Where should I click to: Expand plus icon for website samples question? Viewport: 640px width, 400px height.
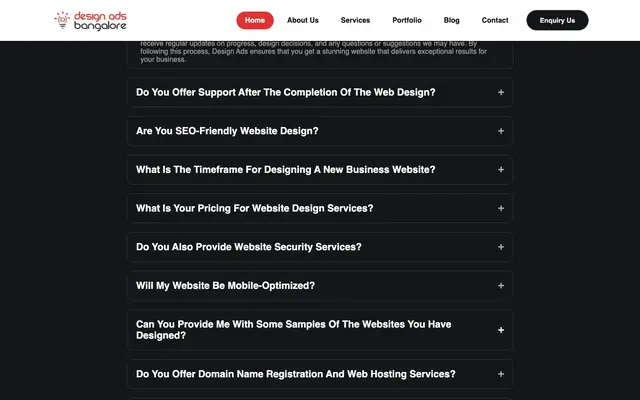[x=501, y=330]
